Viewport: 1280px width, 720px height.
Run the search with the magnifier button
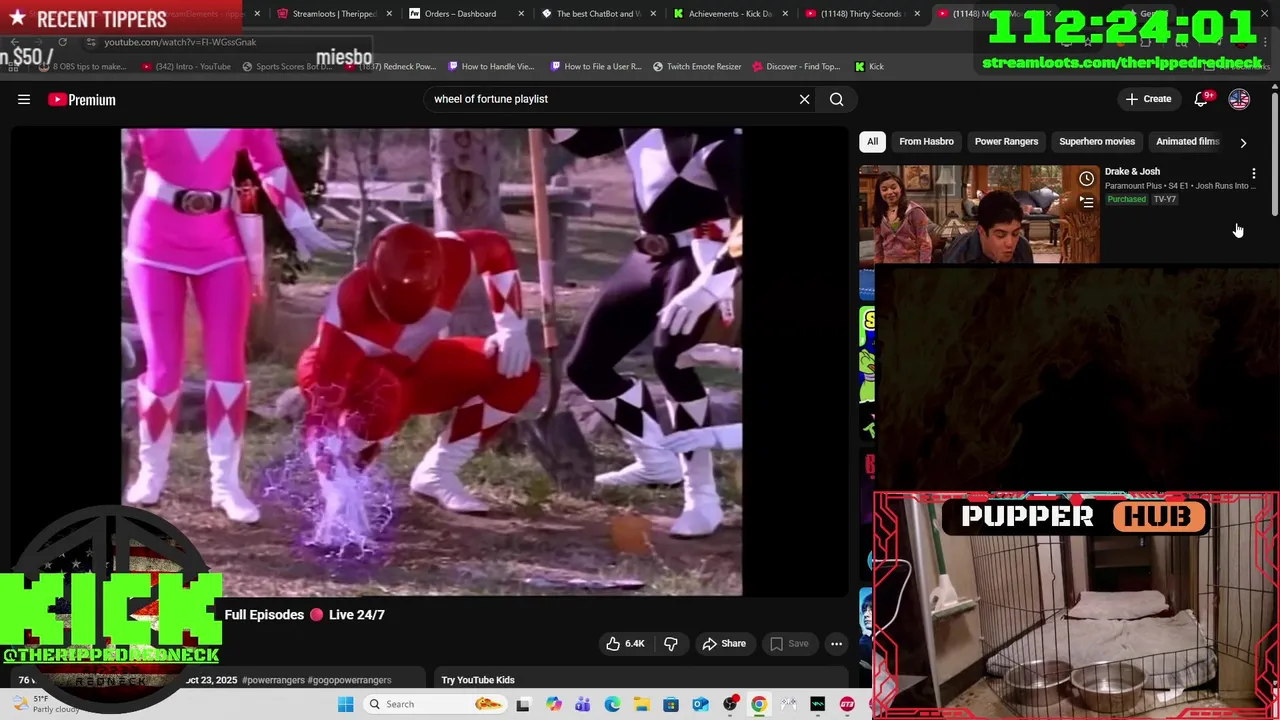(x=837, y=99)
